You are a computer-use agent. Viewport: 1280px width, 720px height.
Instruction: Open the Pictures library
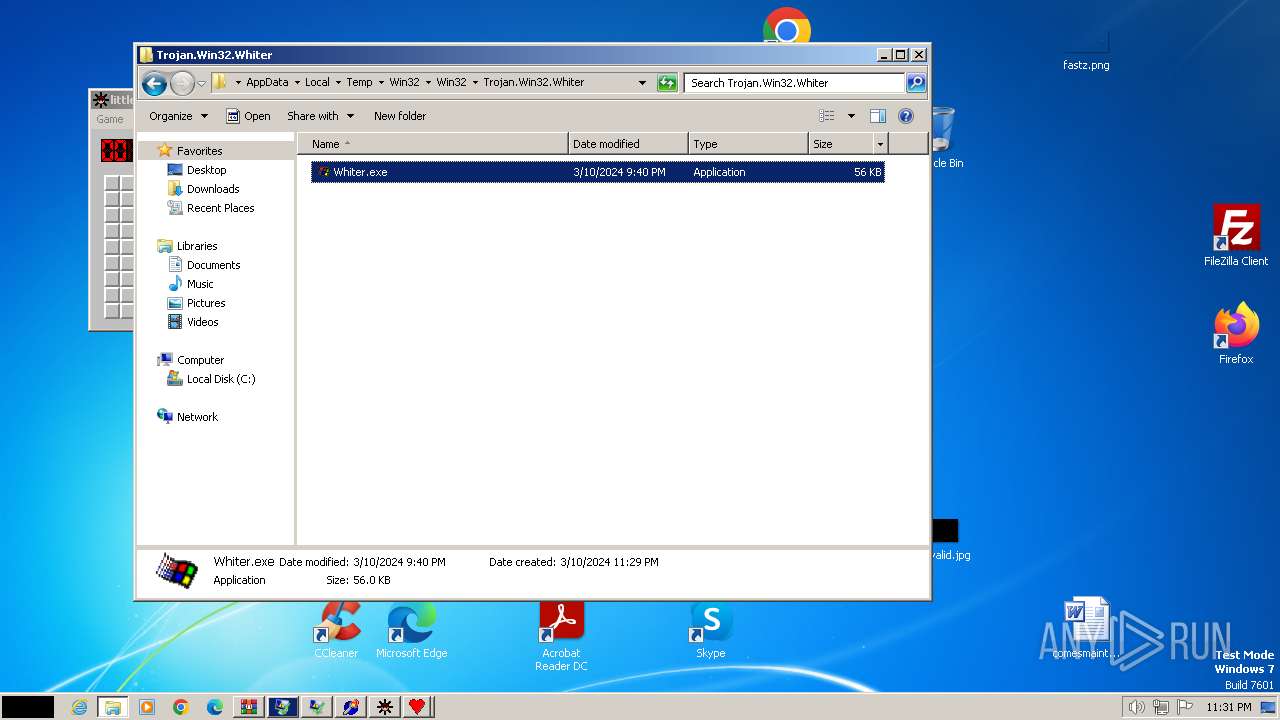pyautogui.click(x=206, y=303)
